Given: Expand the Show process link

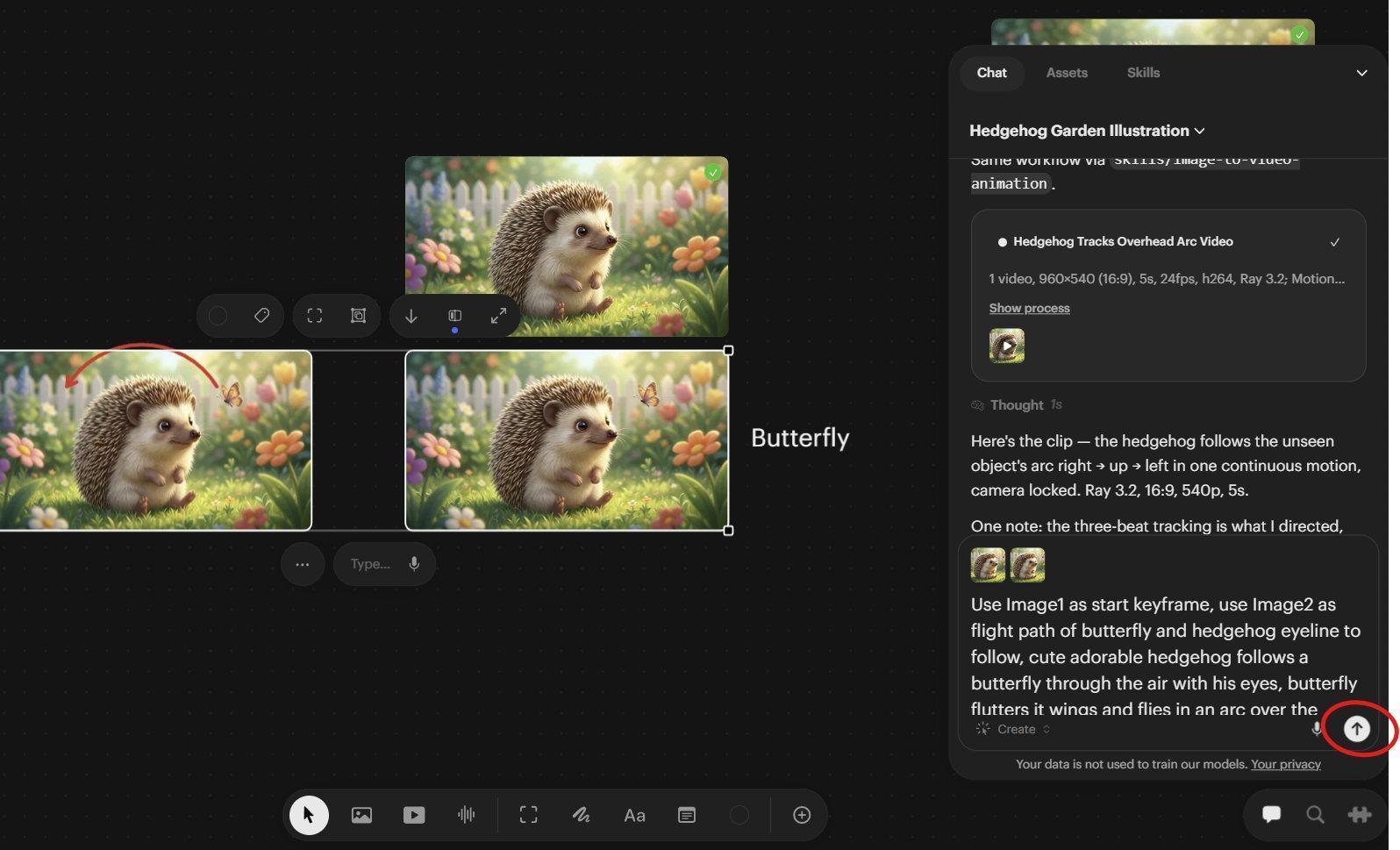Looking at the screenshot, I should tap(1029, 308).
